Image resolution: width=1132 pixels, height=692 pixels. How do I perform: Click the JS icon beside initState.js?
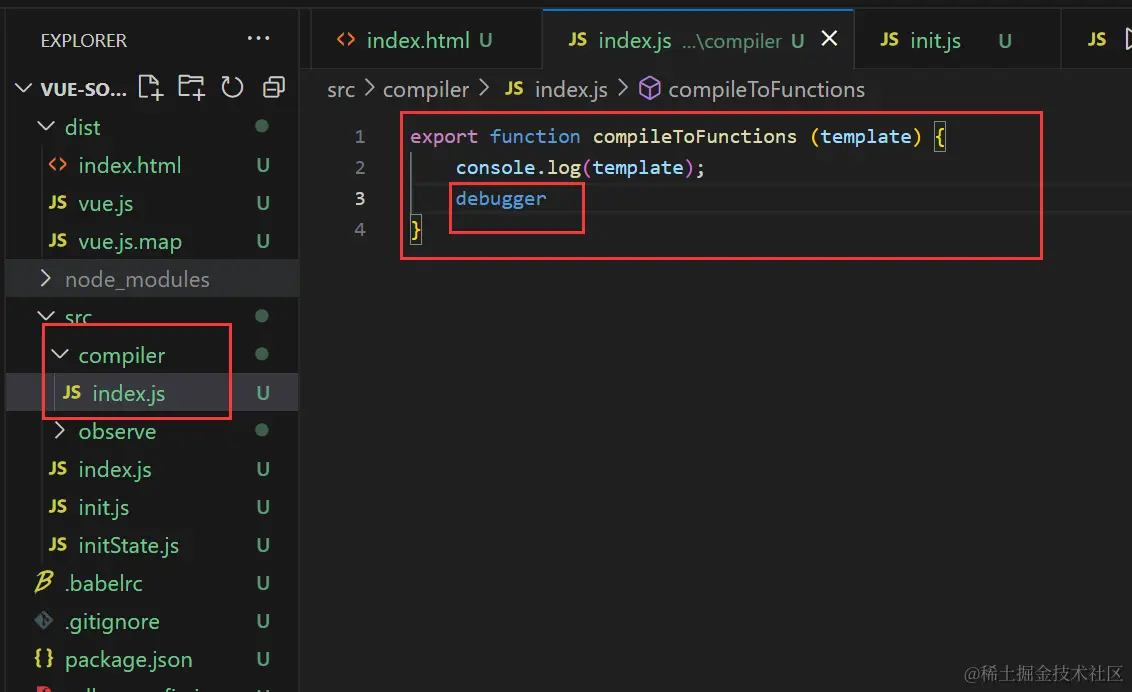click(58, 544)
